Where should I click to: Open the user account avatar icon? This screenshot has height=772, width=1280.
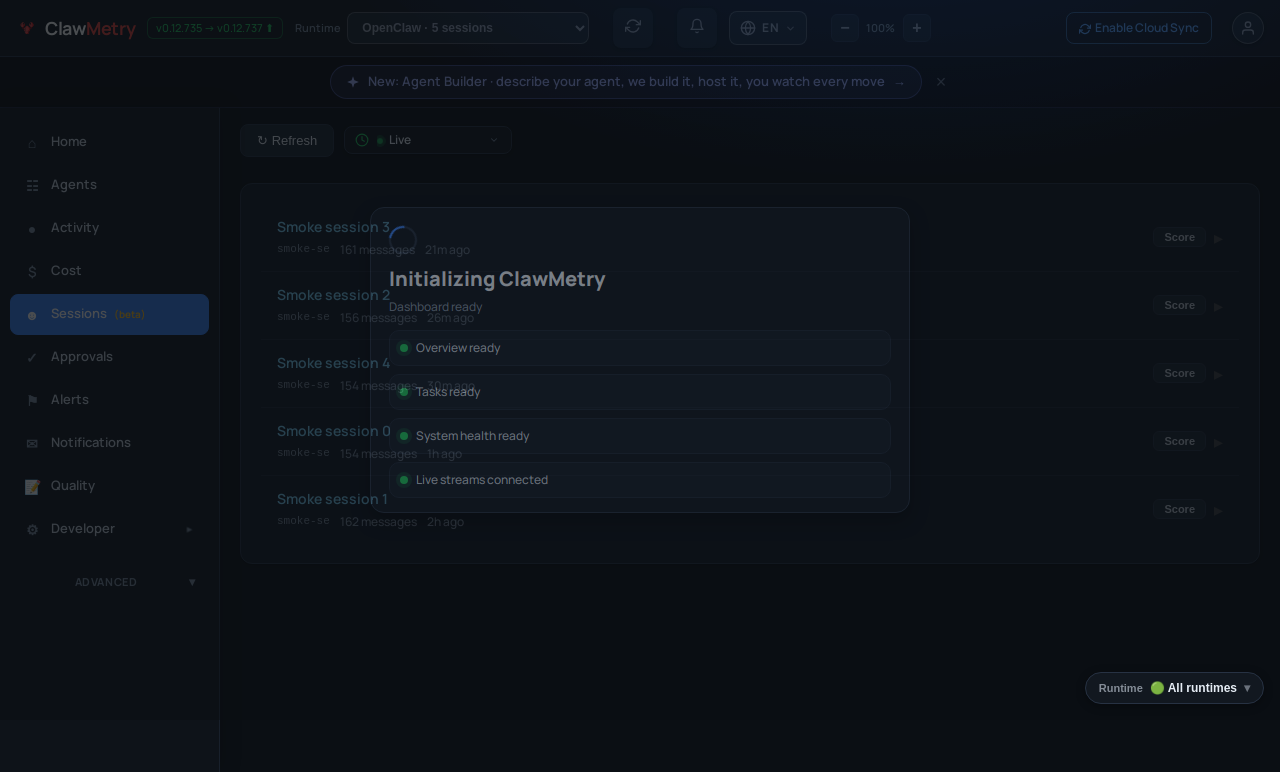tap(1248, 28)
